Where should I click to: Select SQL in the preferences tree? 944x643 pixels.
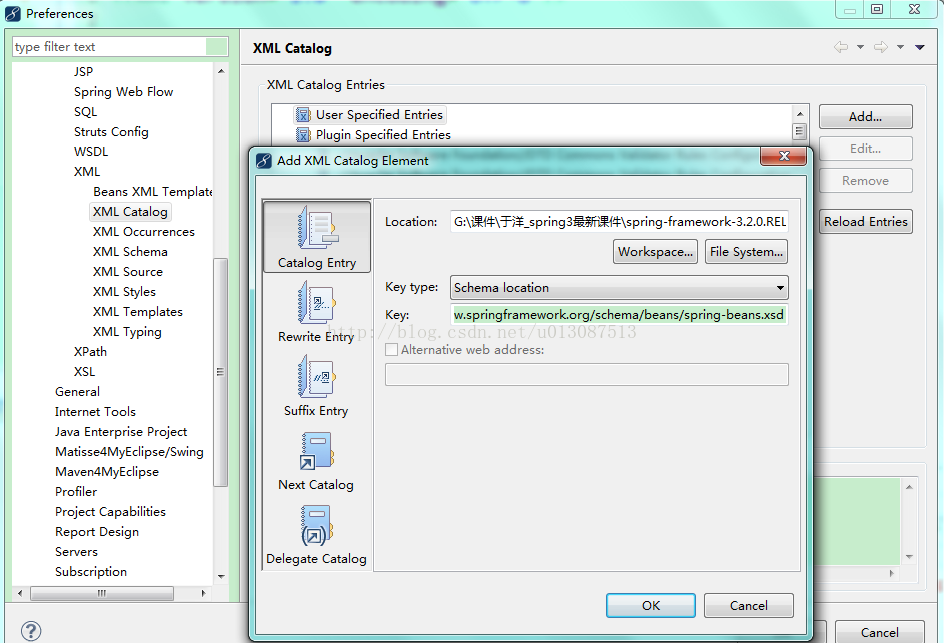[85, 111]
